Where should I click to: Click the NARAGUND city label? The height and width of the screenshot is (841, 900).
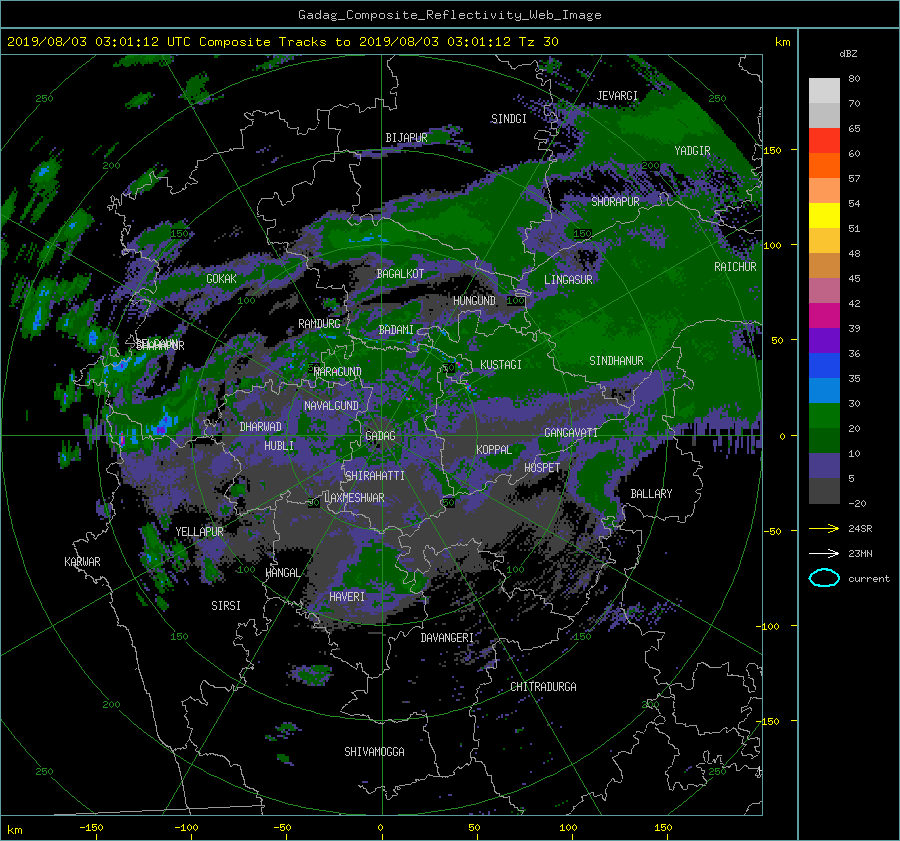tap(338, 372)
